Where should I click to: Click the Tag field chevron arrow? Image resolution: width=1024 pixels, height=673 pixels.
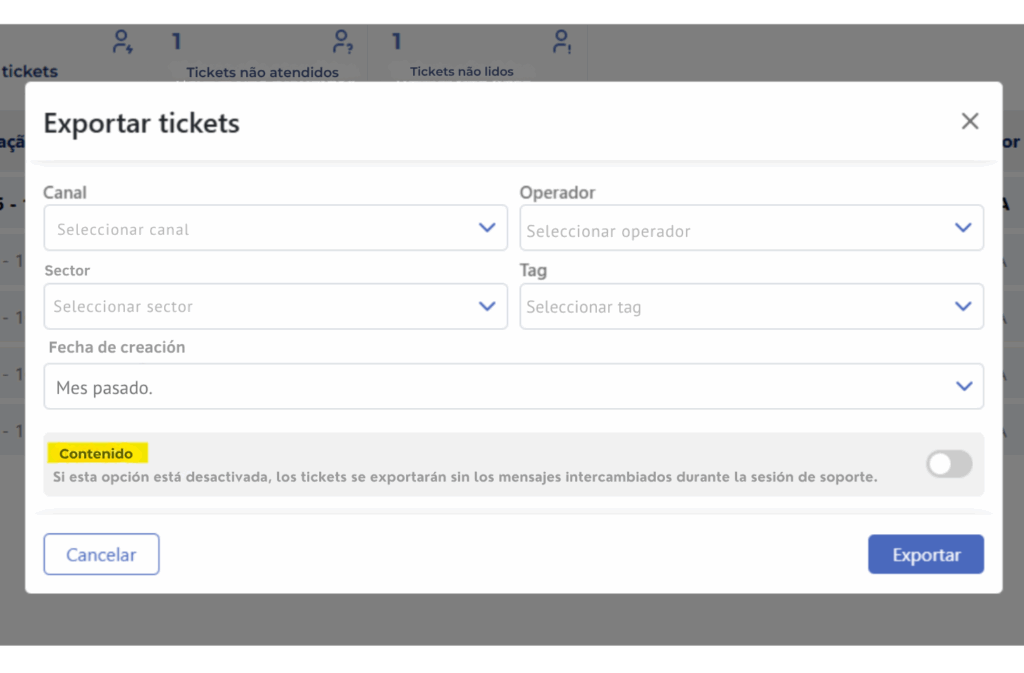(x=963, y=306)
